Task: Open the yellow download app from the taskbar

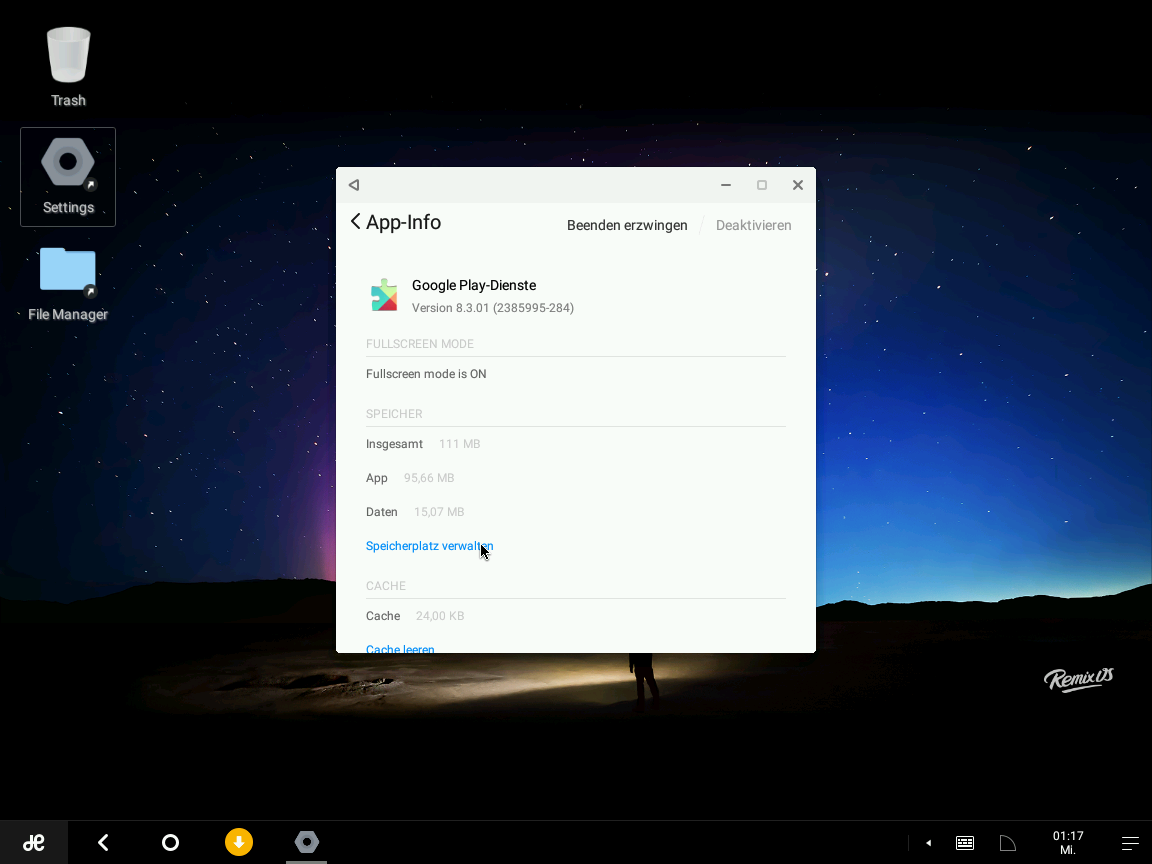Action: pyautogui.click(x=238, y=842)
